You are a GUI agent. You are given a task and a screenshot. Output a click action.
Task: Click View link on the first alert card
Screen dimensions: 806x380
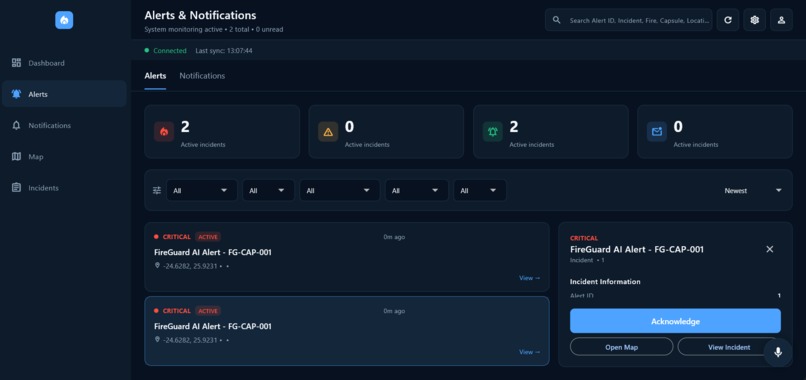pyautogui.click(x=529, y=278)
